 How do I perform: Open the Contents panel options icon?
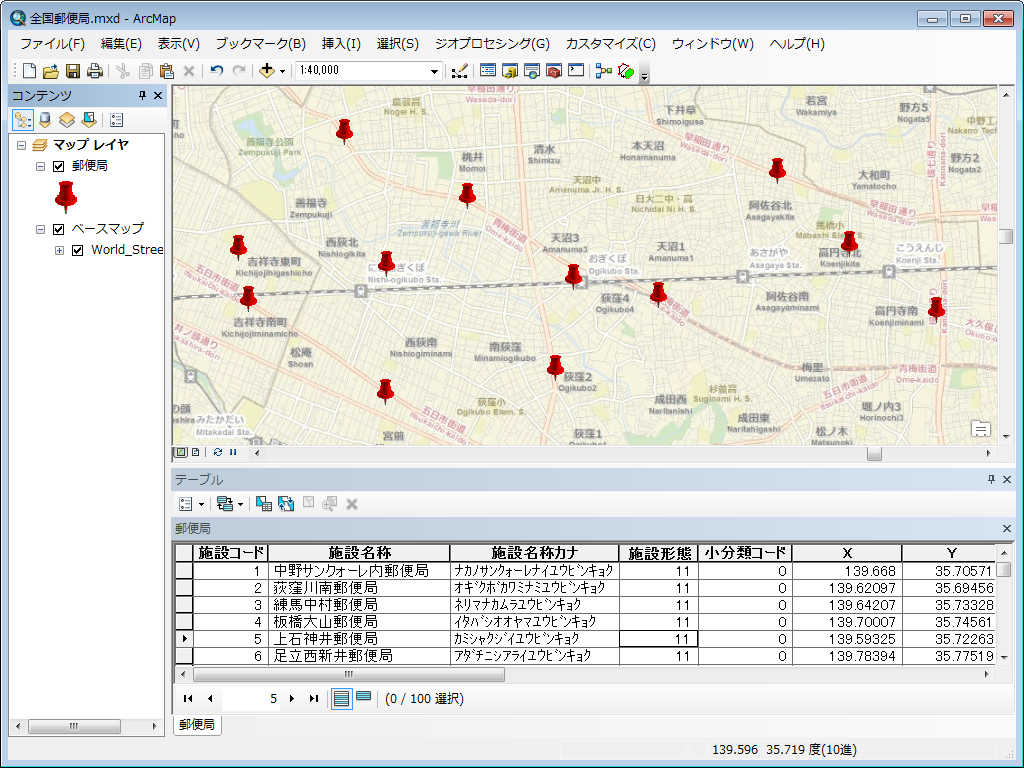tap(117, 120)
